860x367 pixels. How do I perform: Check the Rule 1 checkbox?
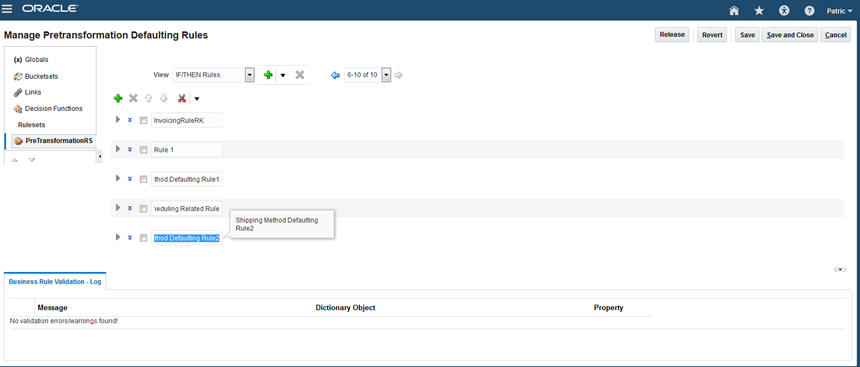[143, 150]
